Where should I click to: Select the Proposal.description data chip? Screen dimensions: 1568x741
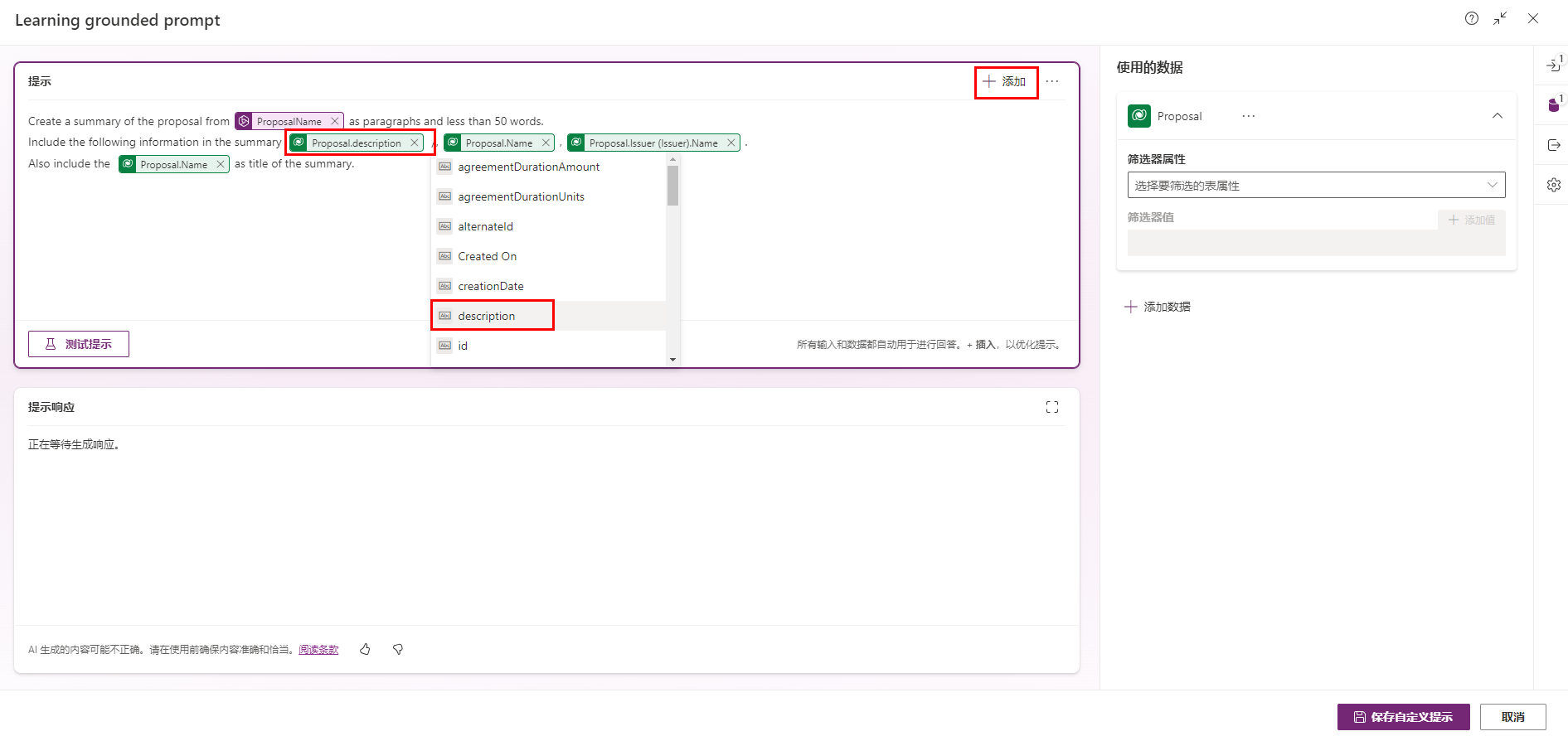(x=356, y=143)
